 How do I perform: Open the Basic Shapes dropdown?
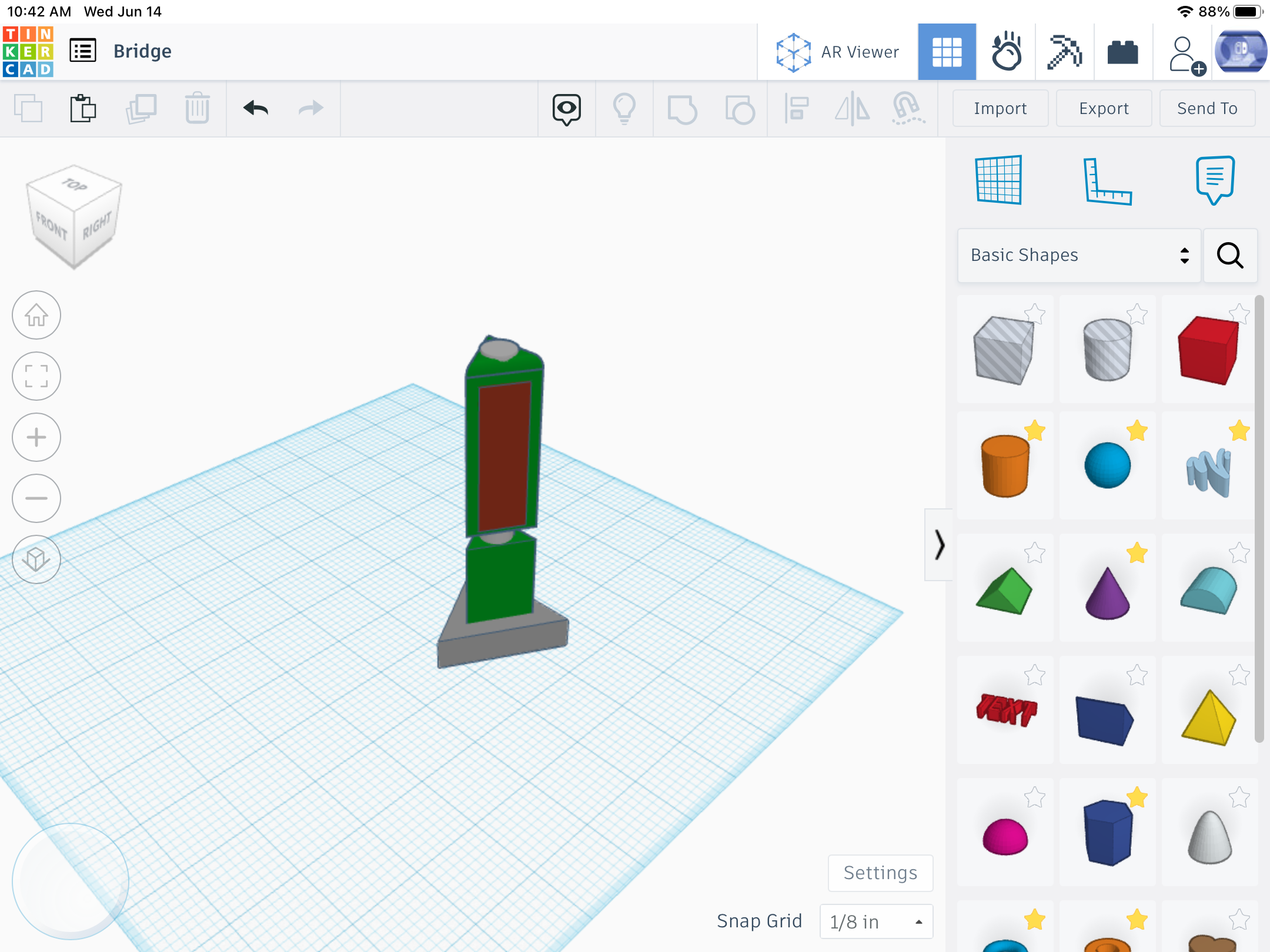pyautogui.click(x=1079, y=255)
